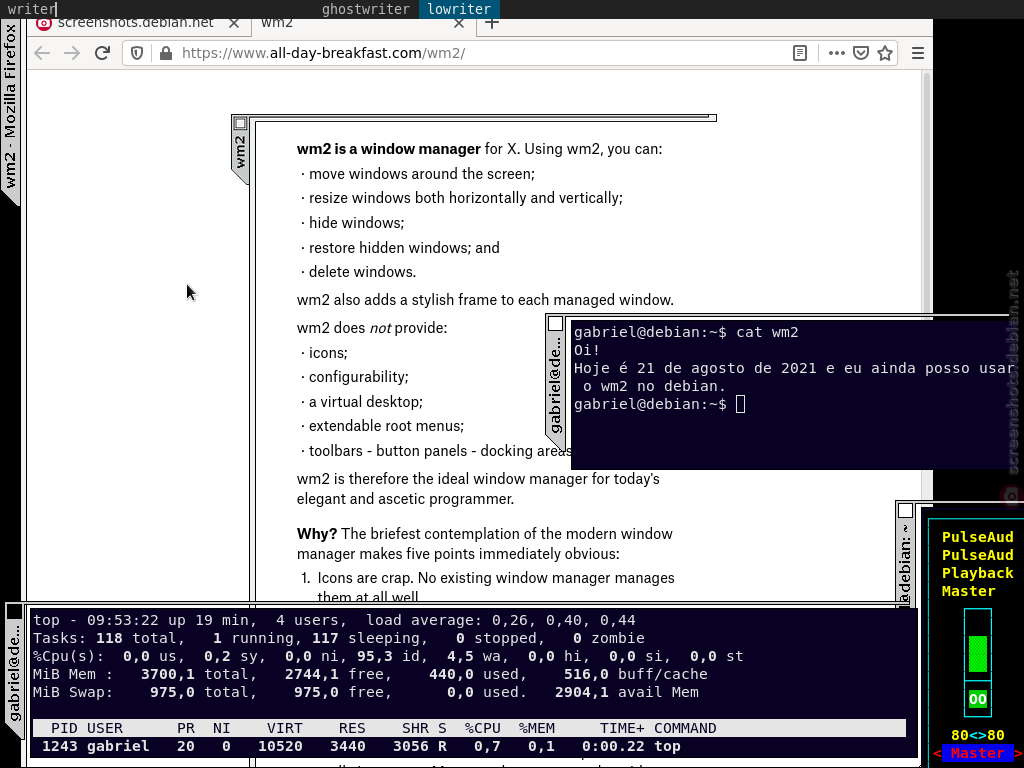The image size is (1024, 768).
Task: Click the "Tasks: 118 total" text in top
Action: pos(104,638)
